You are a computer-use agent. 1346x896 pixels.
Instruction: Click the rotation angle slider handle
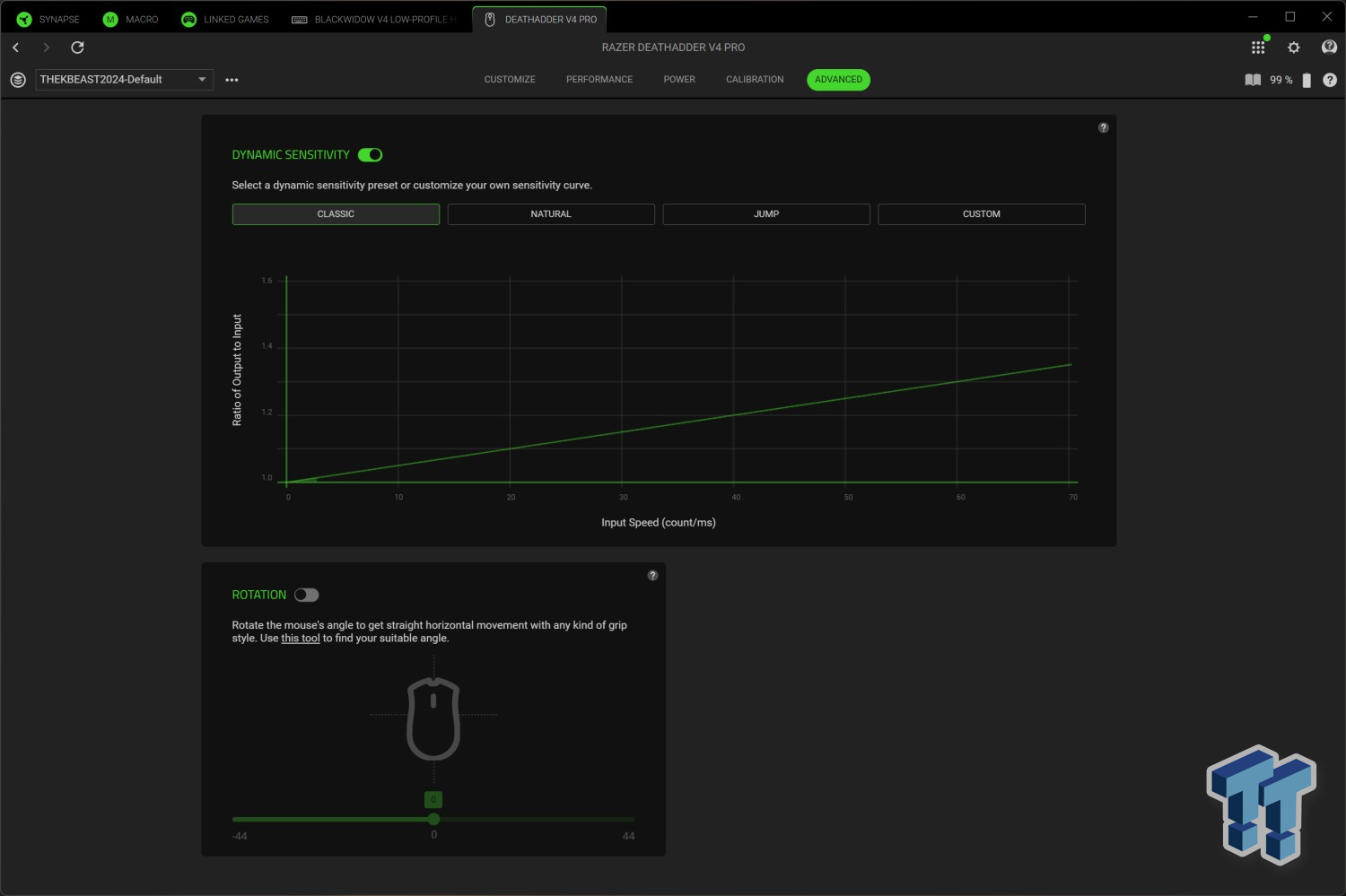pos(433,819)
